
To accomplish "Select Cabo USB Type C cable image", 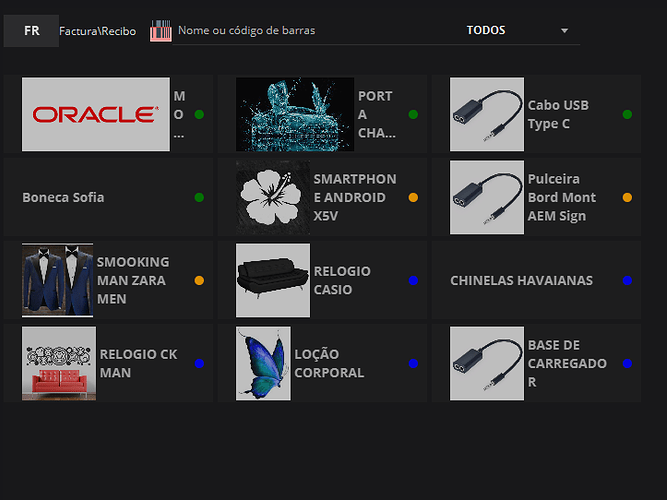I will point(487,114).
